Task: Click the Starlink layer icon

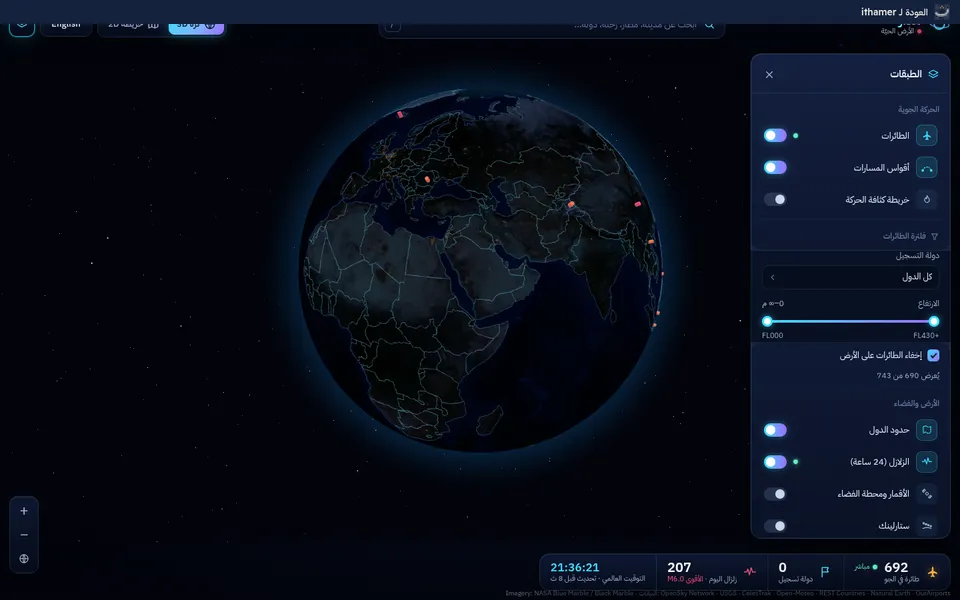Action: (926, 525)
